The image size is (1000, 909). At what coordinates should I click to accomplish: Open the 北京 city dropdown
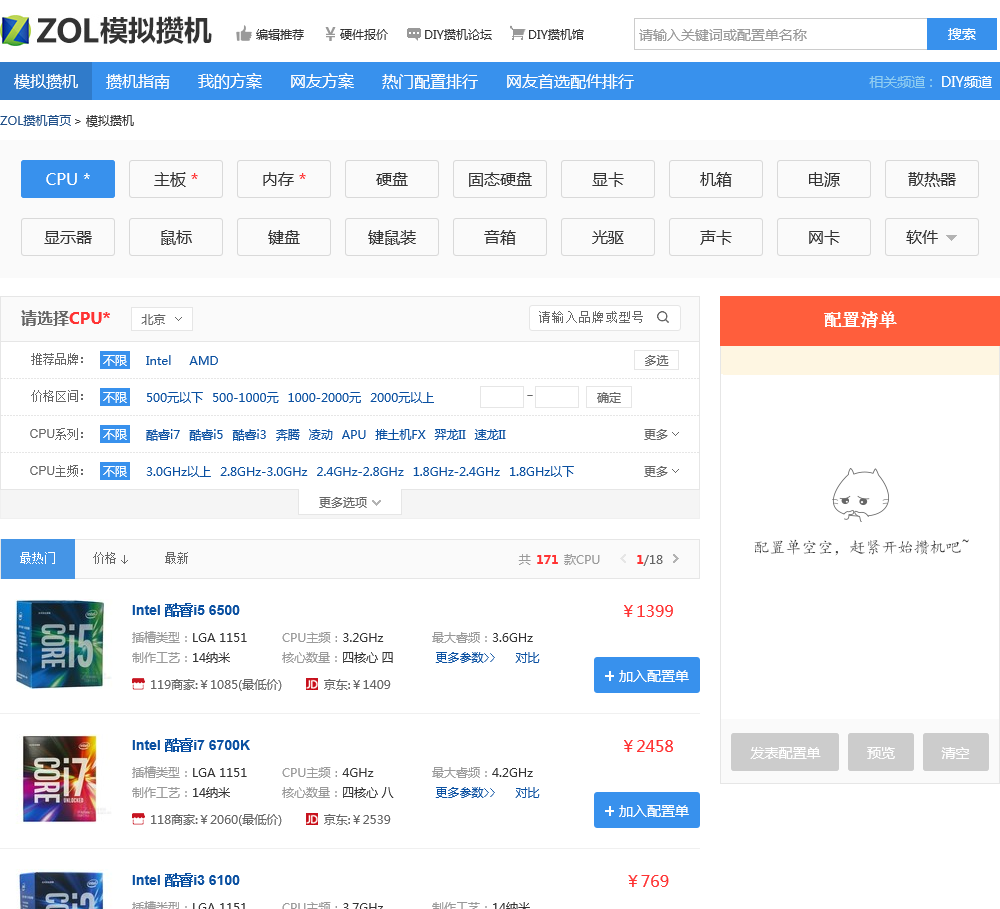(x=162, y=319)
